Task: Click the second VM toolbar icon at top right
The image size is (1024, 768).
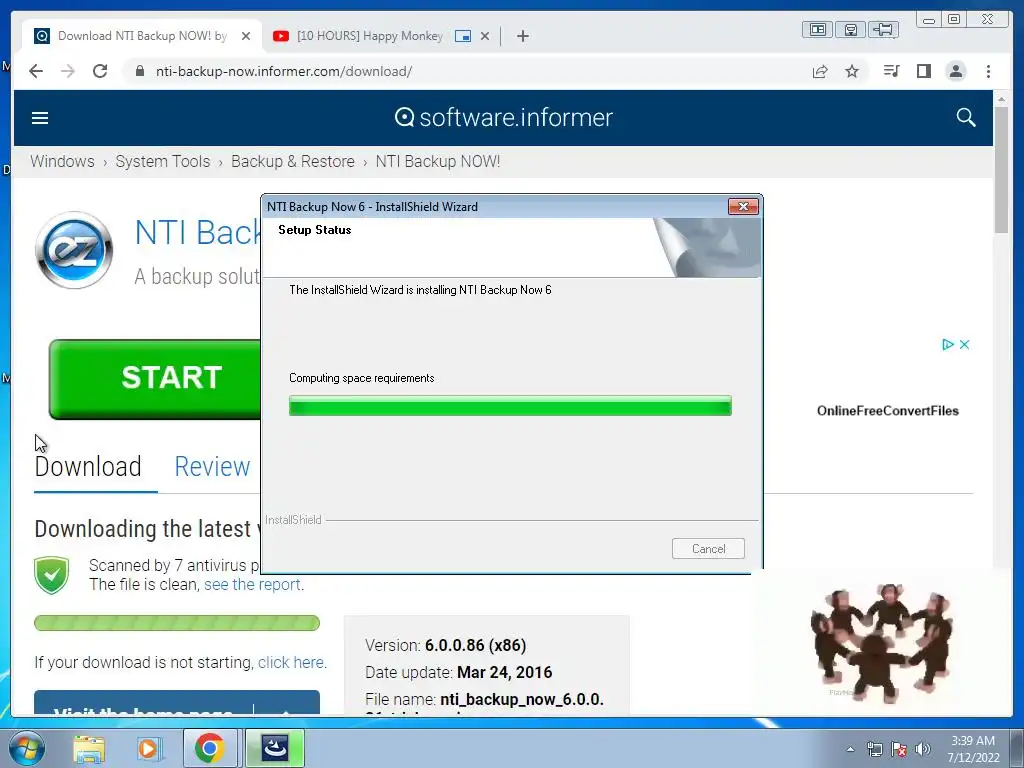Action: point(850,29)
